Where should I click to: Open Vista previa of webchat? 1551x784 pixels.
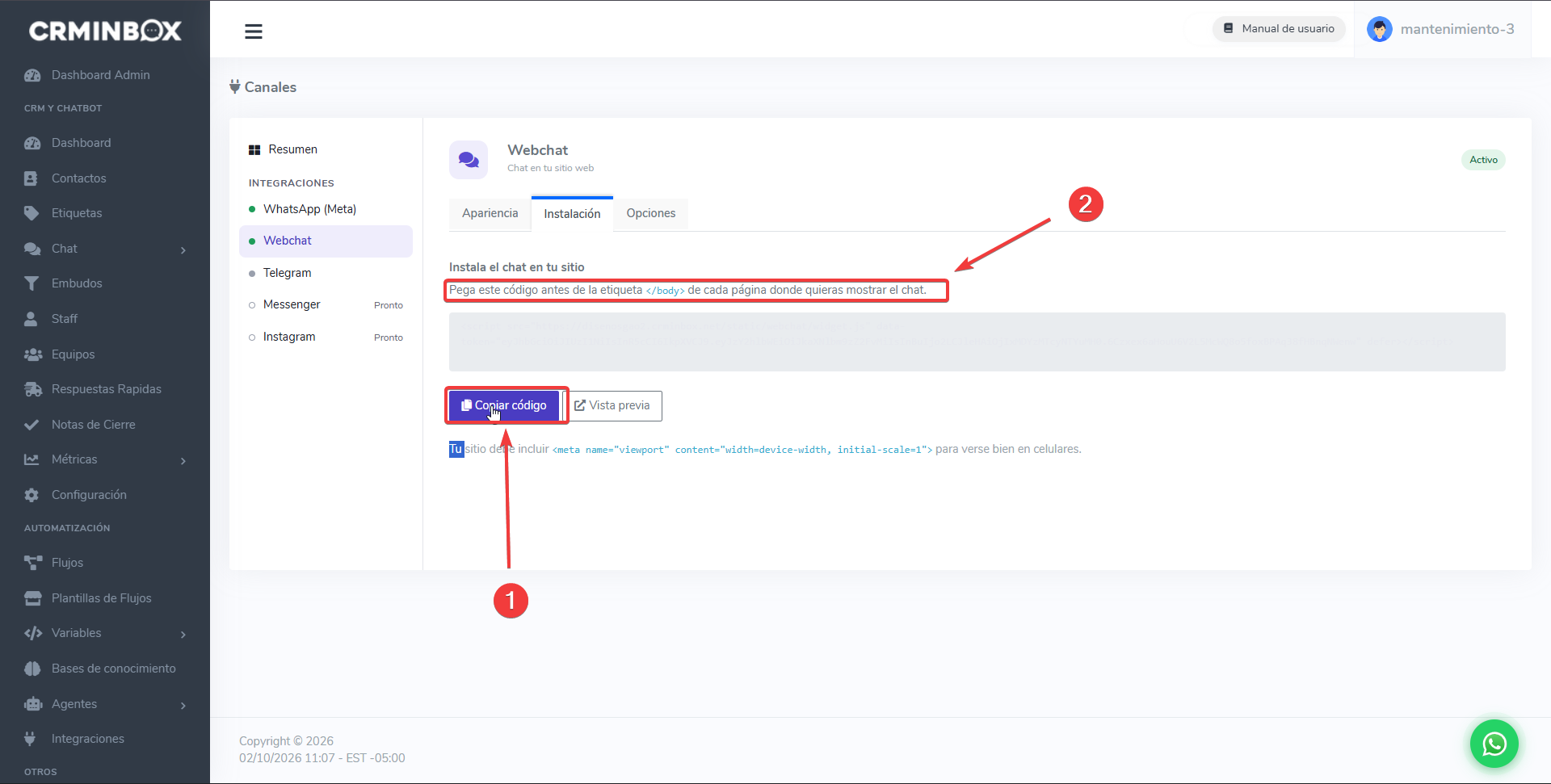[x=613, y=405]
